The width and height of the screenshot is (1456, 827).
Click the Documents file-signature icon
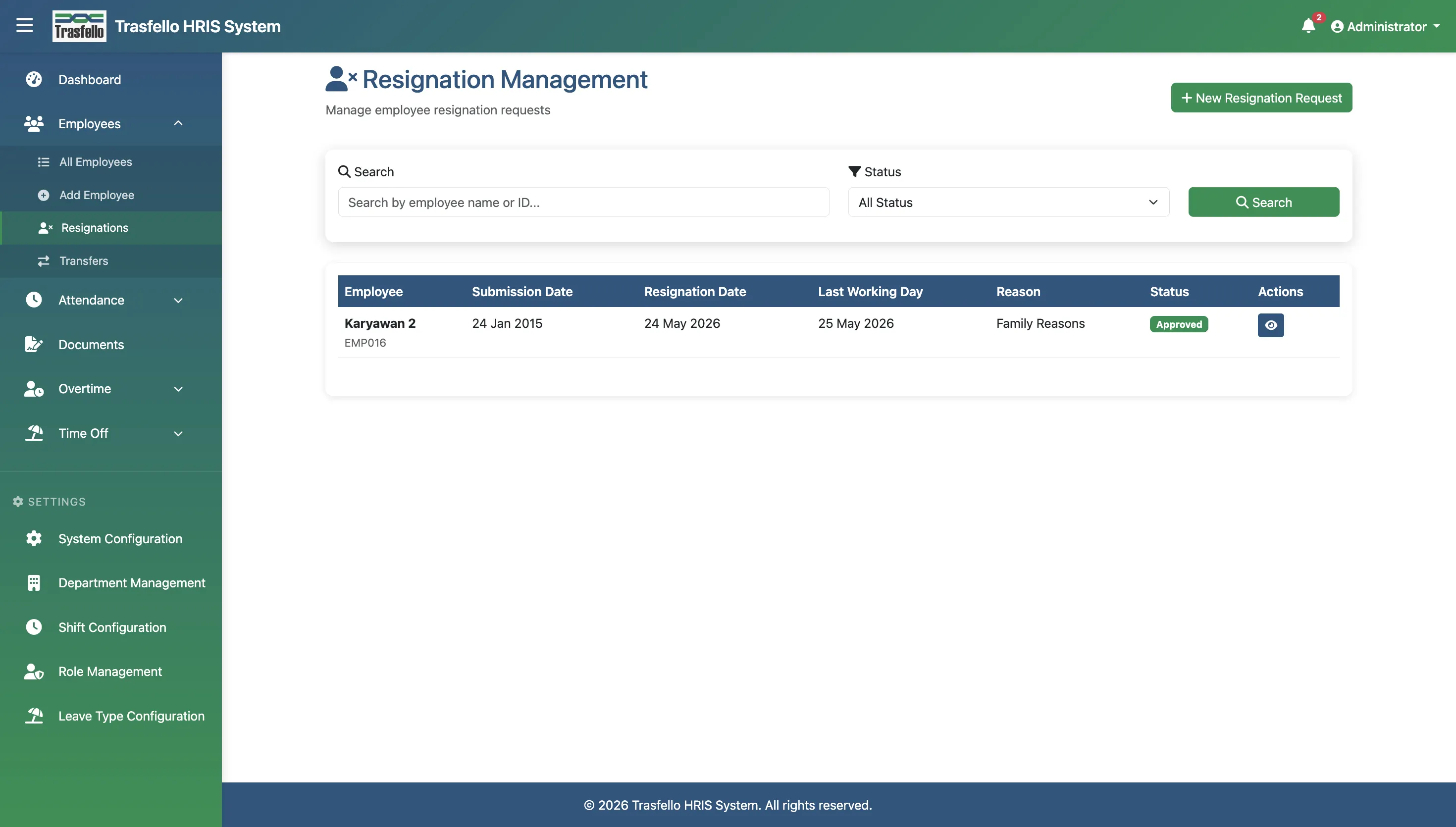[x=34, y=344]
